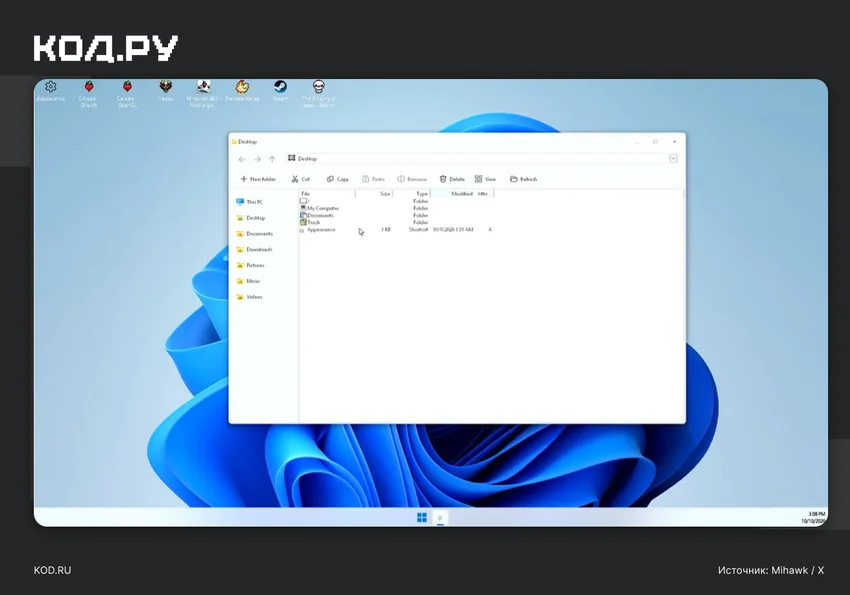
Task: Open Pictures in the sidebar
Action: tap(250, 266)
